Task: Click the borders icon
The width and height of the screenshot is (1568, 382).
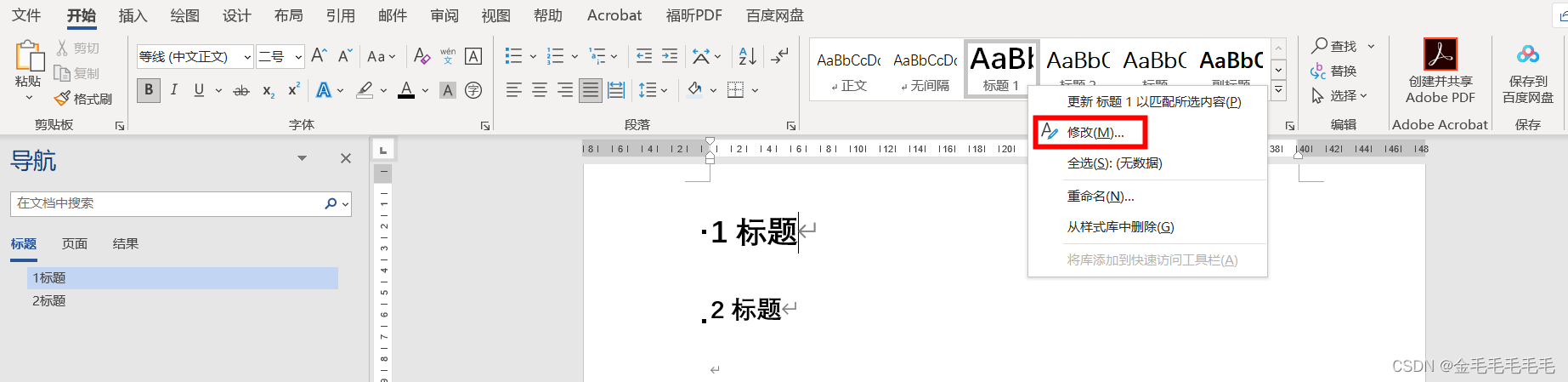Action: 736,90
